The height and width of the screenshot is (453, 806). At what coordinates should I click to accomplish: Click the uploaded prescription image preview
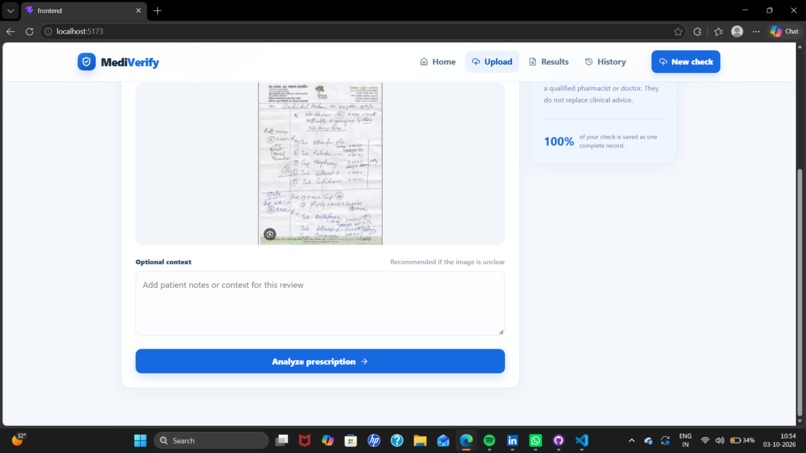tap(320, 164)
